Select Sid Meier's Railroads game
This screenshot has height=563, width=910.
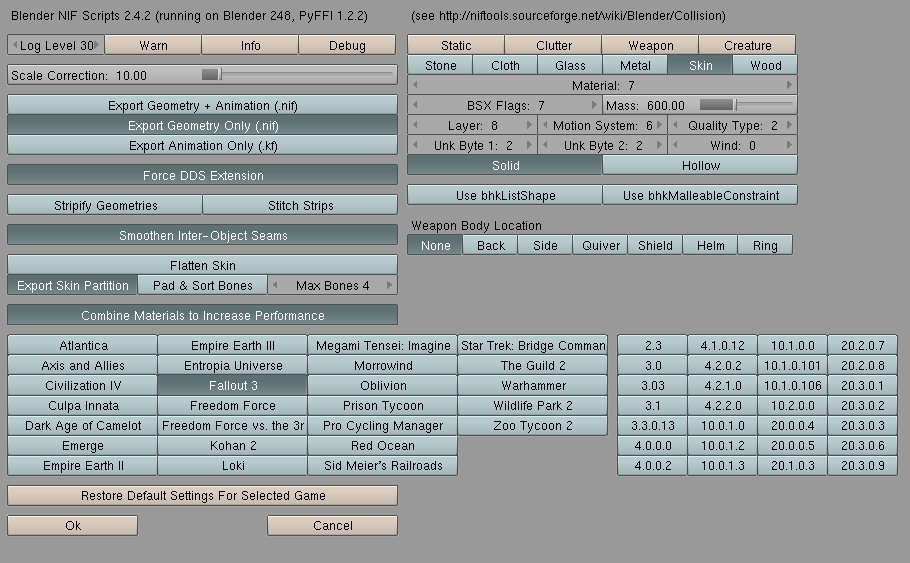(x=382, y=465)
